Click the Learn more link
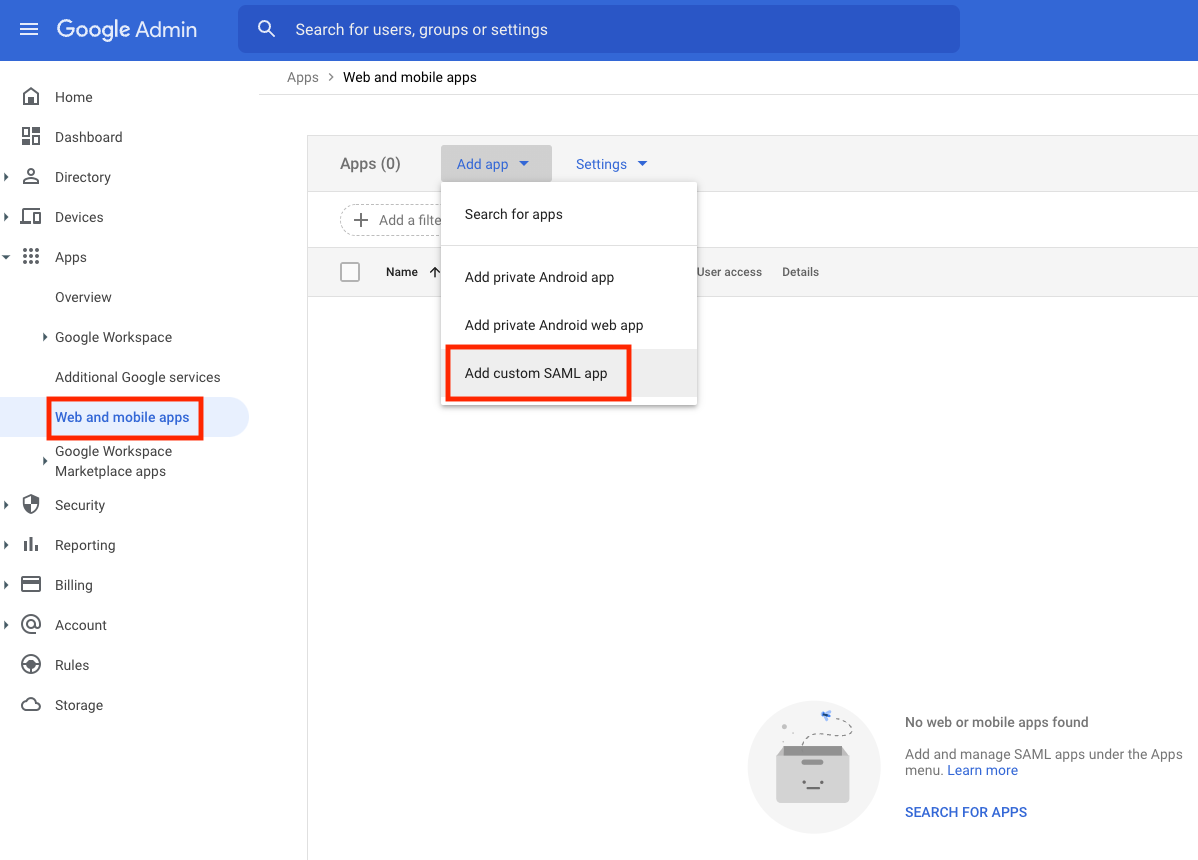Screen dimensions: 1198x860 pos(983,771)
